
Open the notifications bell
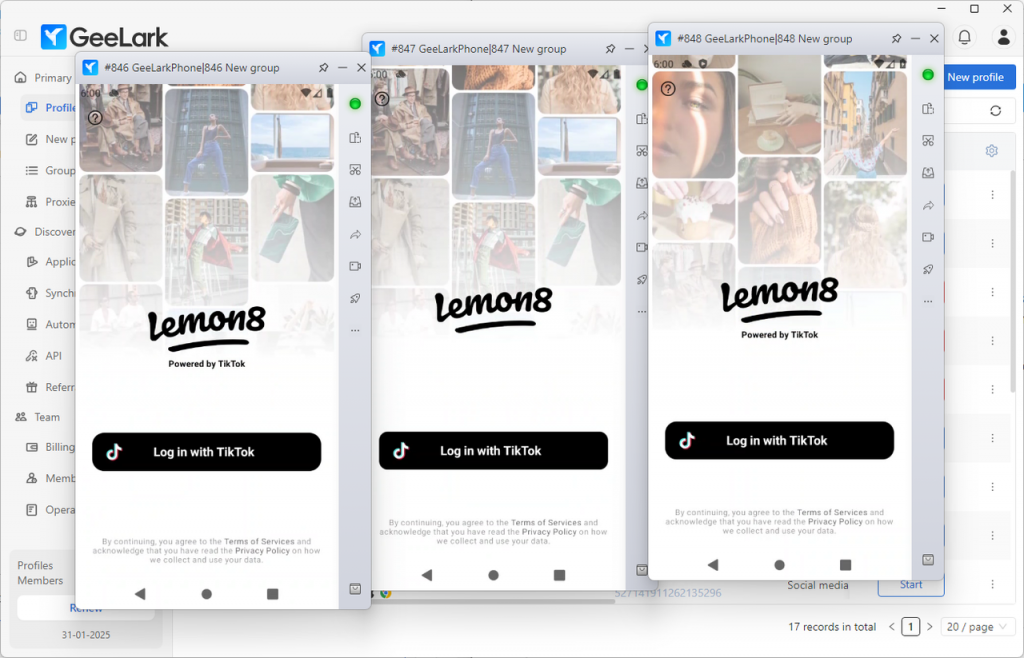click(x=965, y=37)
